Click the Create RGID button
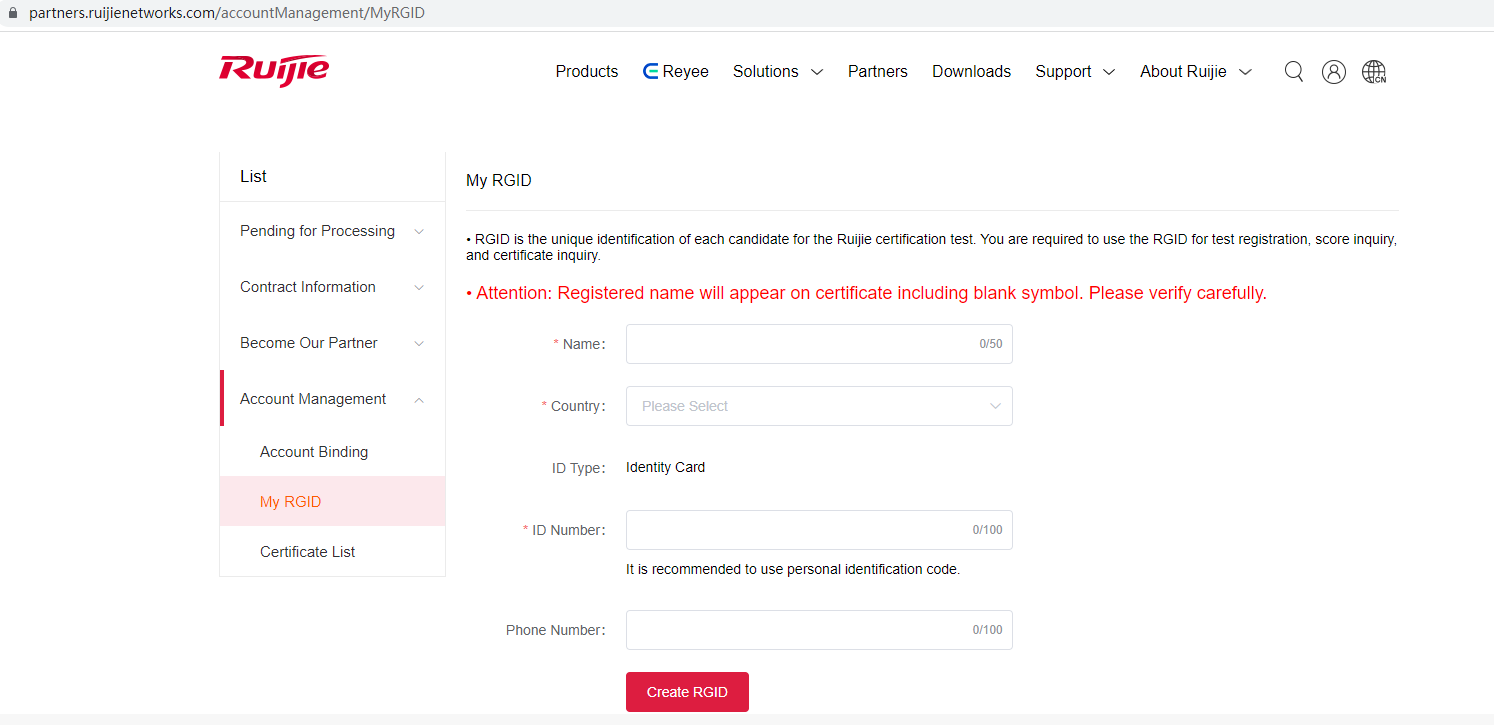Screen dimensions: 1494x725 (687, 692)
